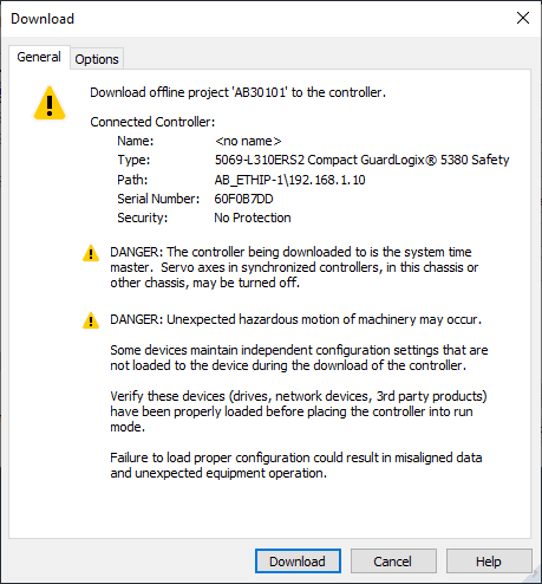The height and width of the screenshot is (584, 542).
Task: Click the 'No Protection' security value
Action: click(253, 218)
